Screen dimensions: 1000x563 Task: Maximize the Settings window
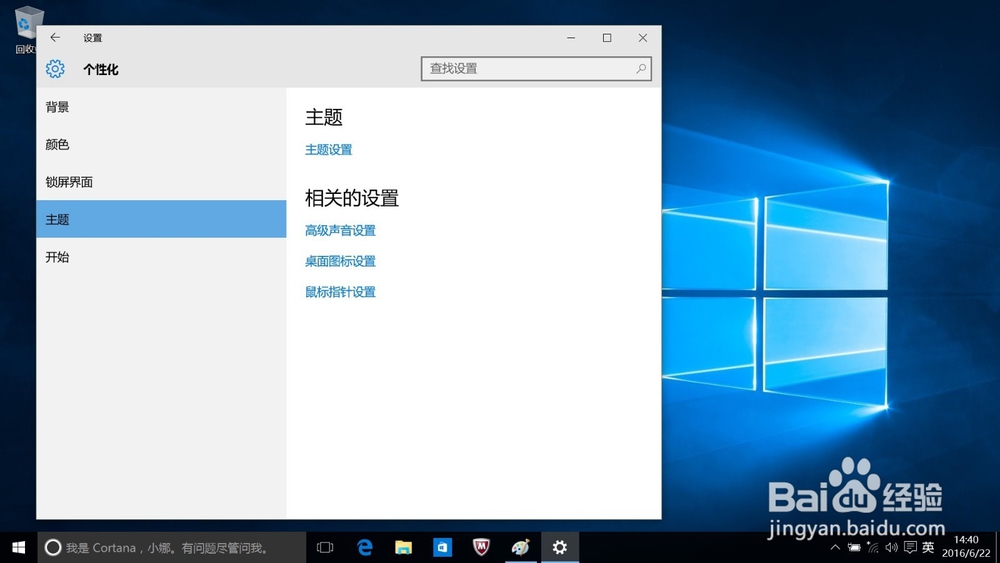click(607, 38)
